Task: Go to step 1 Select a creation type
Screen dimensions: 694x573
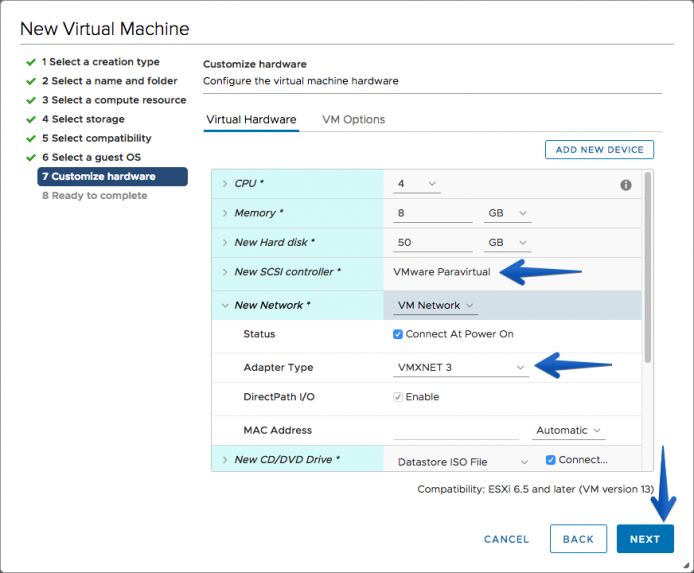Action: (x=100, y=62)
